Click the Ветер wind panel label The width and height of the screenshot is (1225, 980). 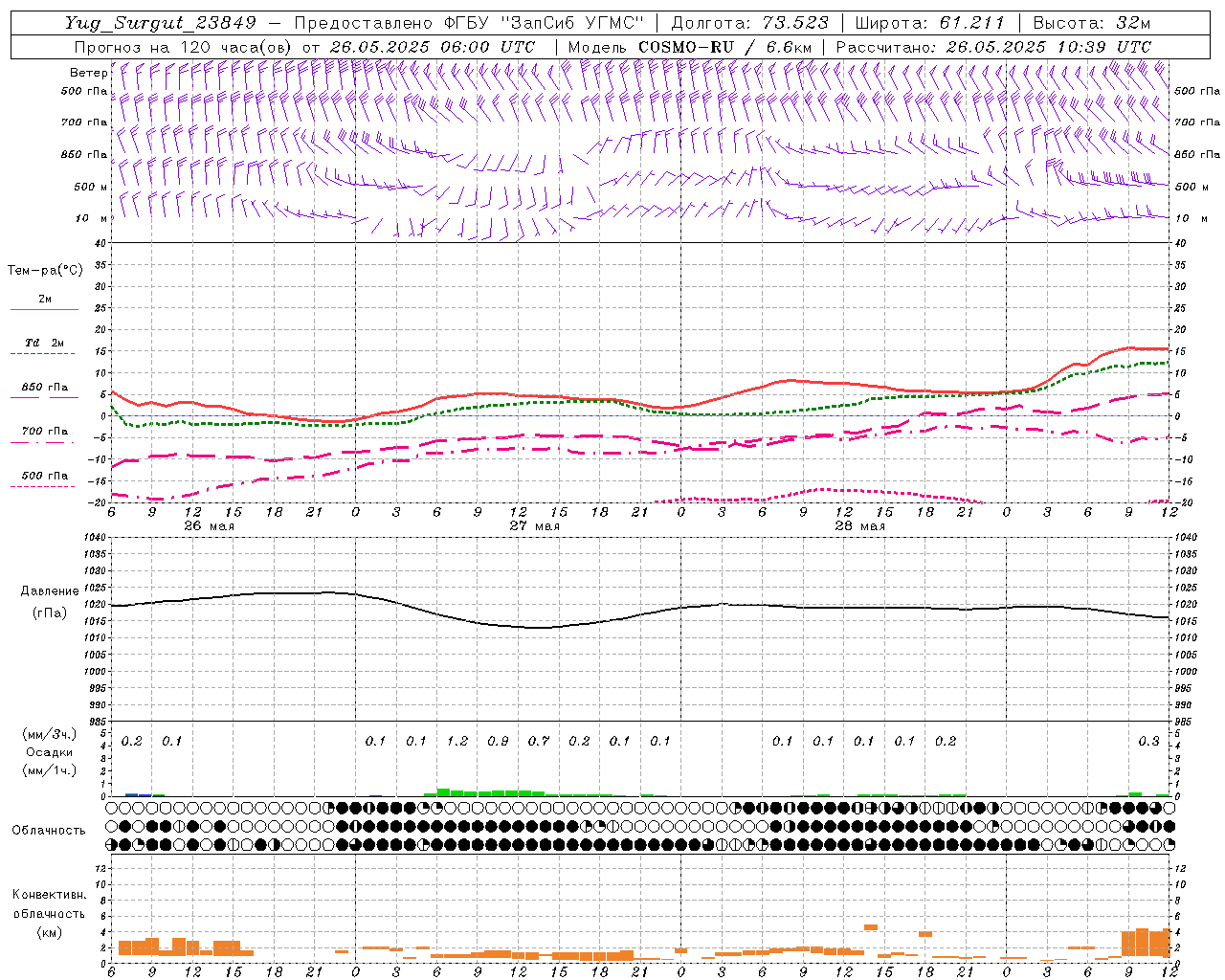pos(88,73)
